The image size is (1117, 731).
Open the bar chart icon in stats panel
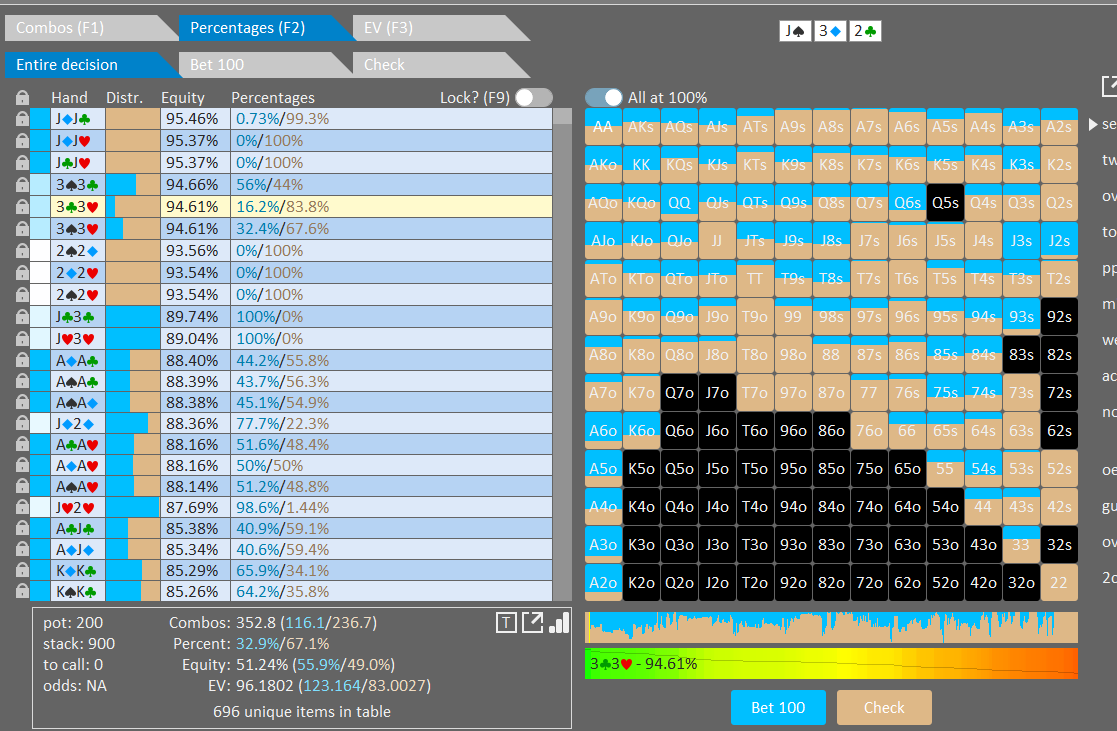[560, 624]
